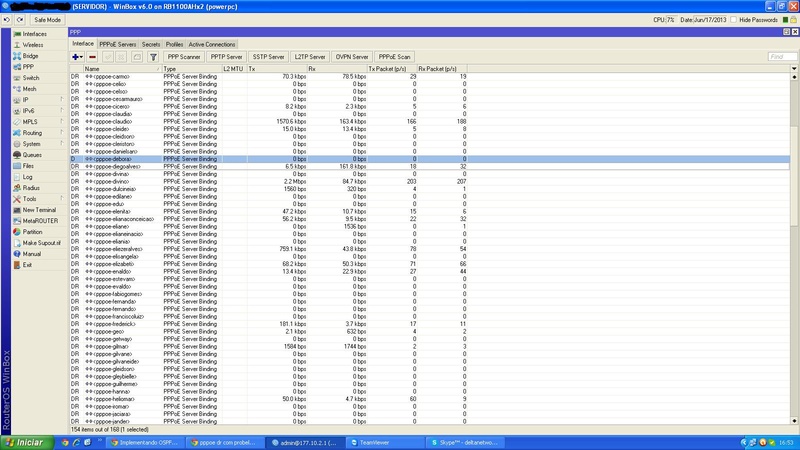Switch to the Secrets tab

point(151,44)
